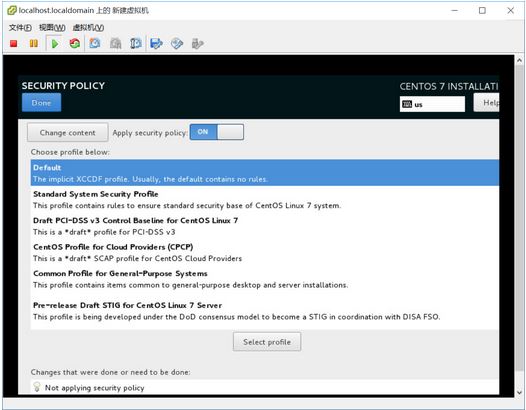Click the Select profile button
The height and width of the screenshot is (410, 526).
point(267,342)
